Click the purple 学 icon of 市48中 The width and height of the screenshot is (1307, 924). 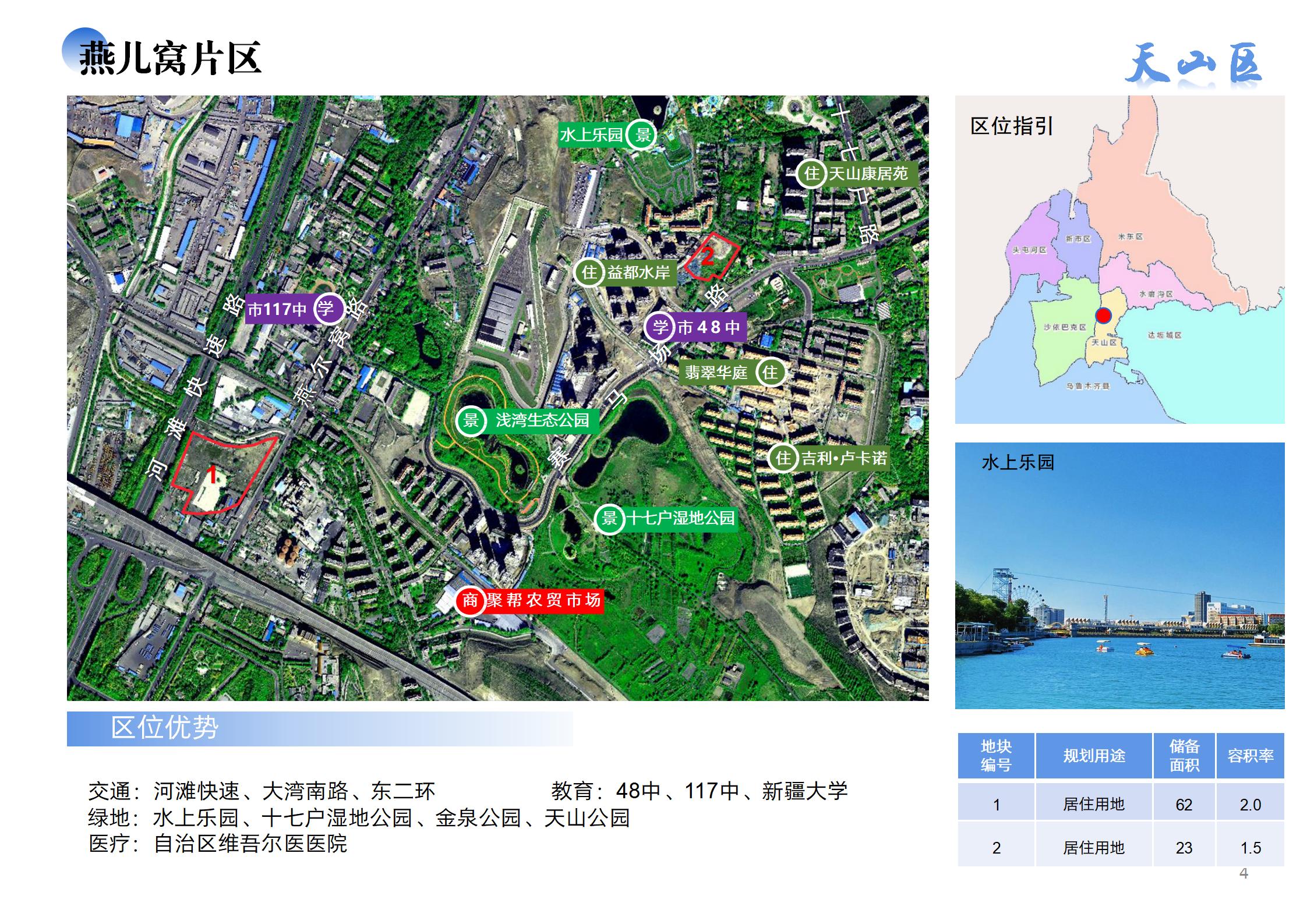pyautogui.click(x=659, y=327)
